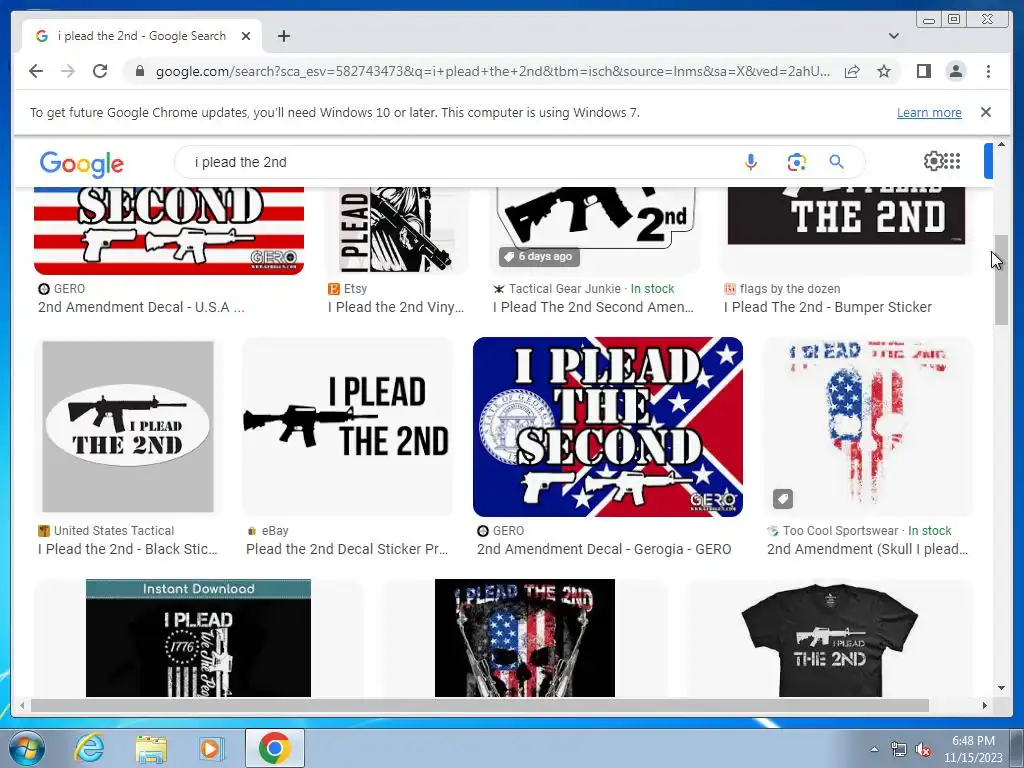This screenshot has height=768, width=1024.
Task: Click the 'United States Tactical' source label
Action: coord(114,531)
